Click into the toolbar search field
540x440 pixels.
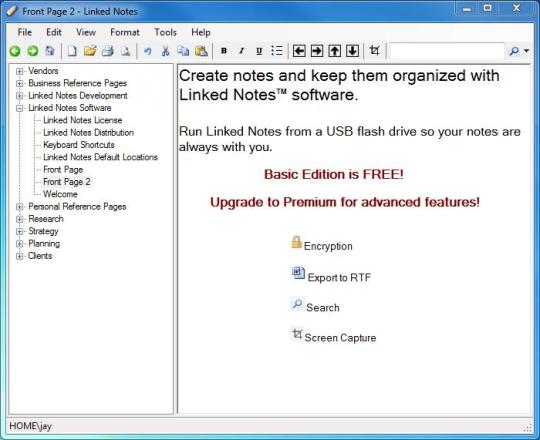click(447, 51)
